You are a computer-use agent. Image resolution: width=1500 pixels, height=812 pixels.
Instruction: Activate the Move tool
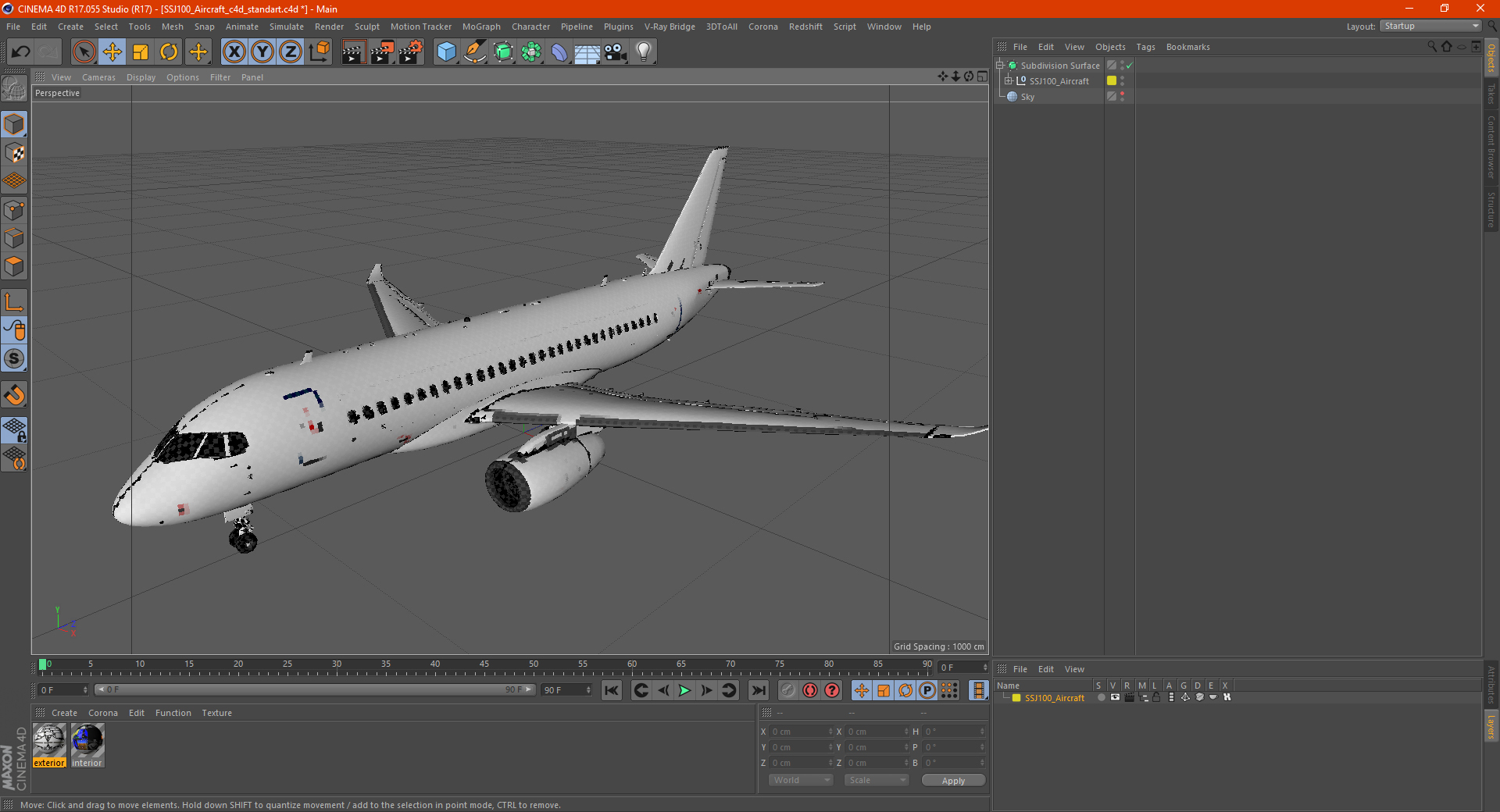click(x=112, y=52)
